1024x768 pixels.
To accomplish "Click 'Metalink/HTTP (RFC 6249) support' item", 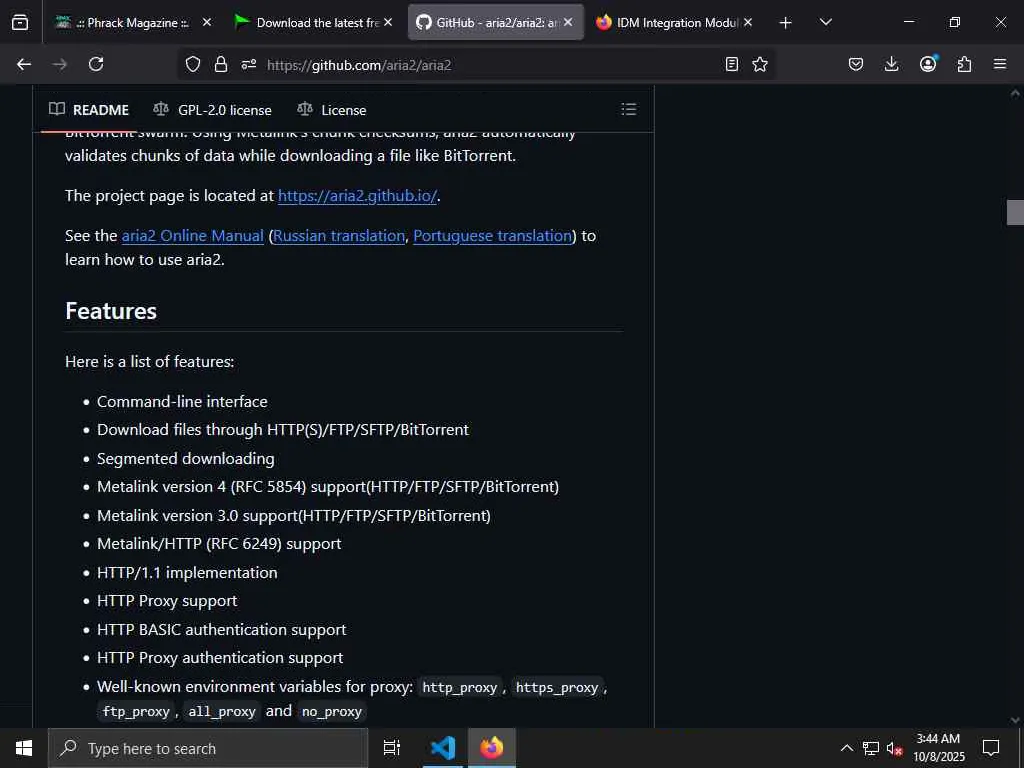I will [x=219, y=544].
